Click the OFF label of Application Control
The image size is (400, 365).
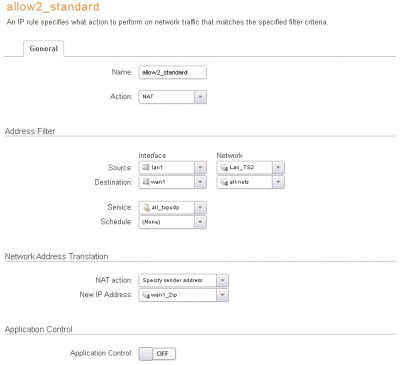[x=162, y=354]
